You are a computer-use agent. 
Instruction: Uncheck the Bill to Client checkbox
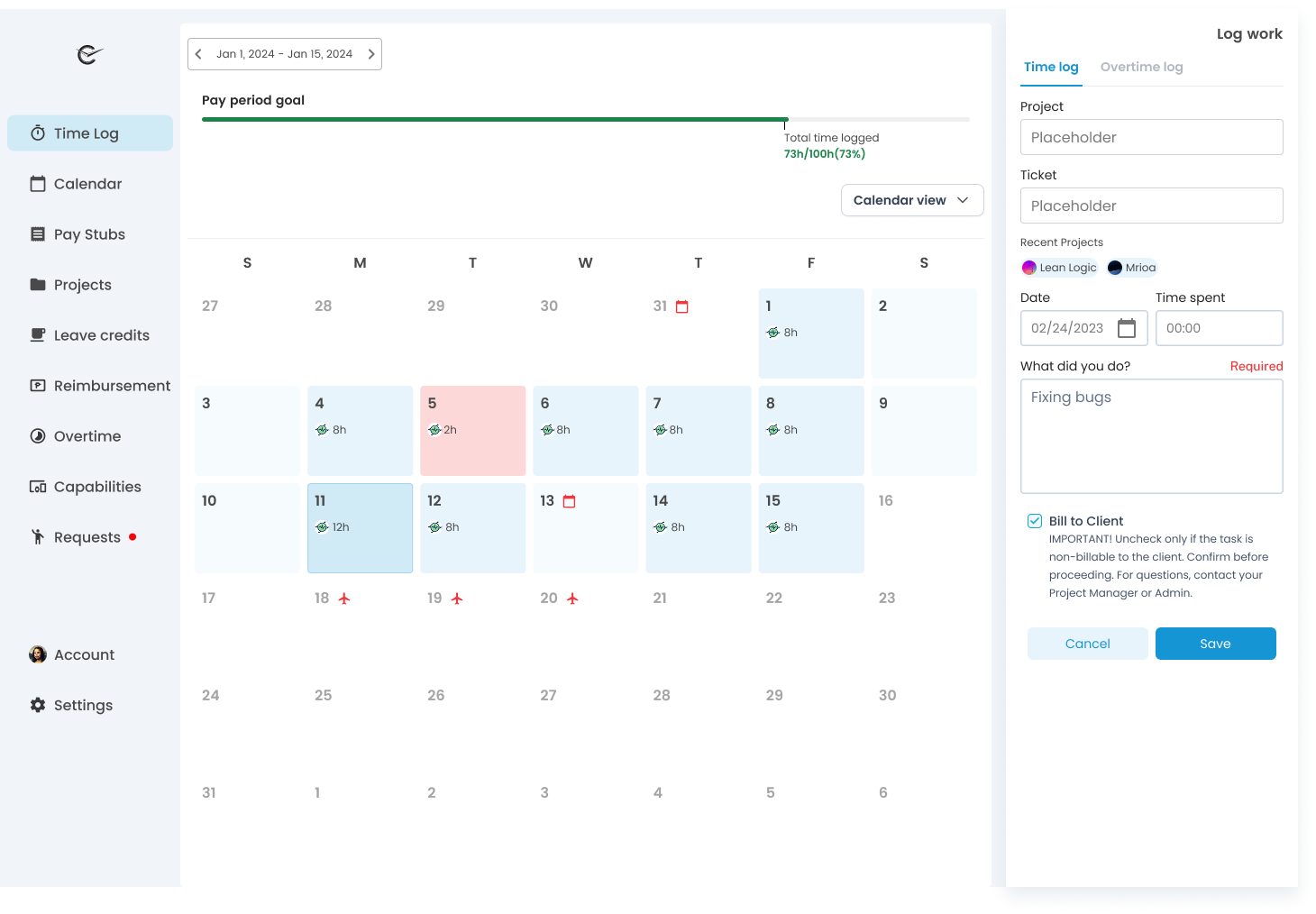coord(1032,520)
